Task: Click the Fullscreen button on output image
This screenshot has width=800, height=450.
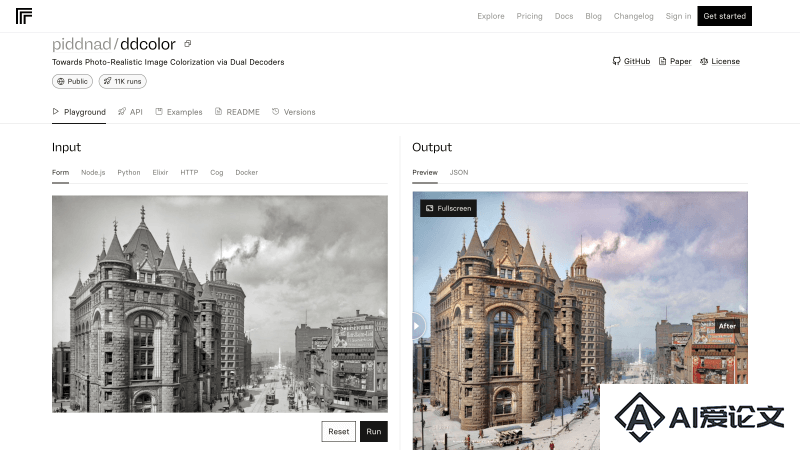Action: tap(448, 208)
